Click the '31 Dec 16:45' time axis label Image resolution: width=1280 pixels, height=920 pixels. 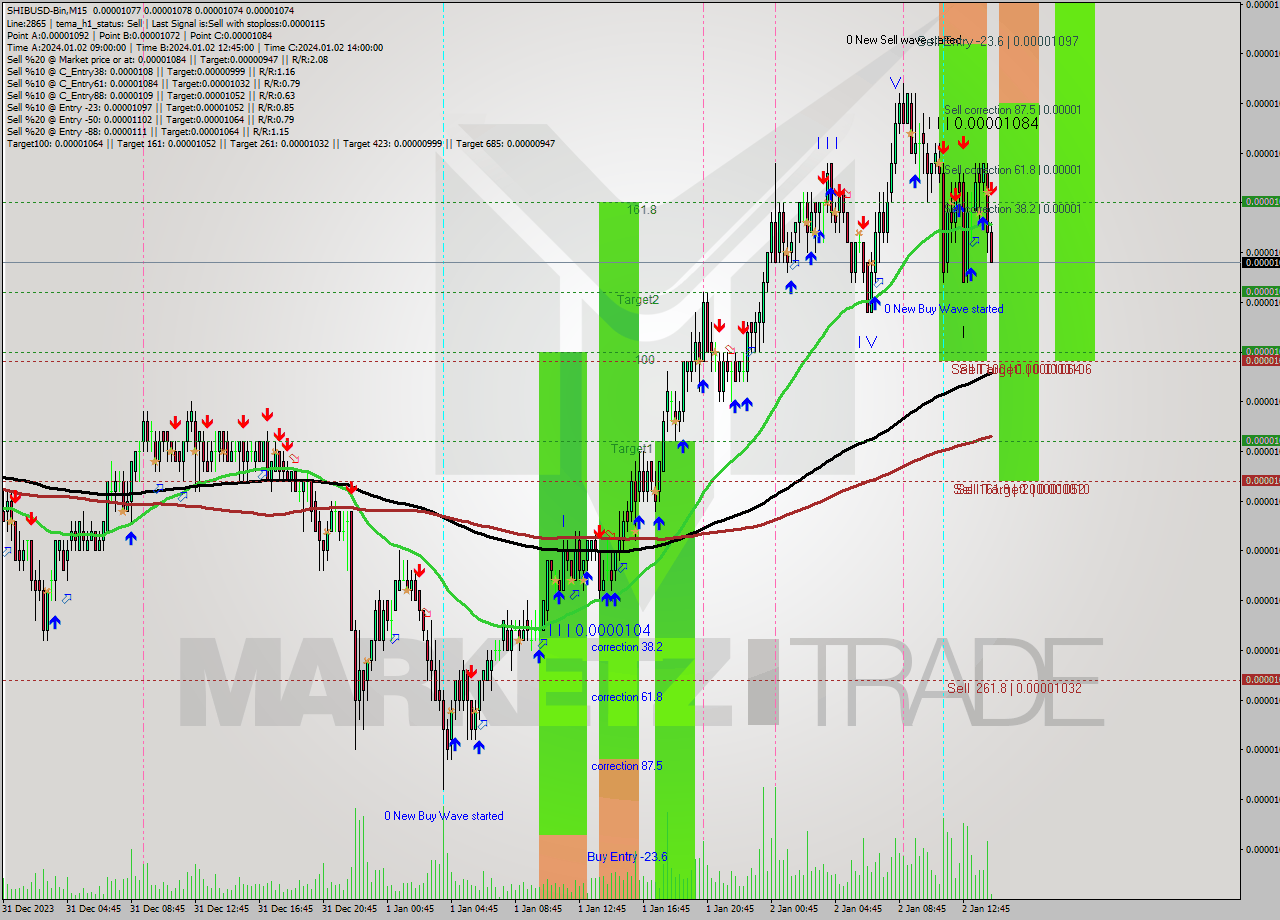285,909
